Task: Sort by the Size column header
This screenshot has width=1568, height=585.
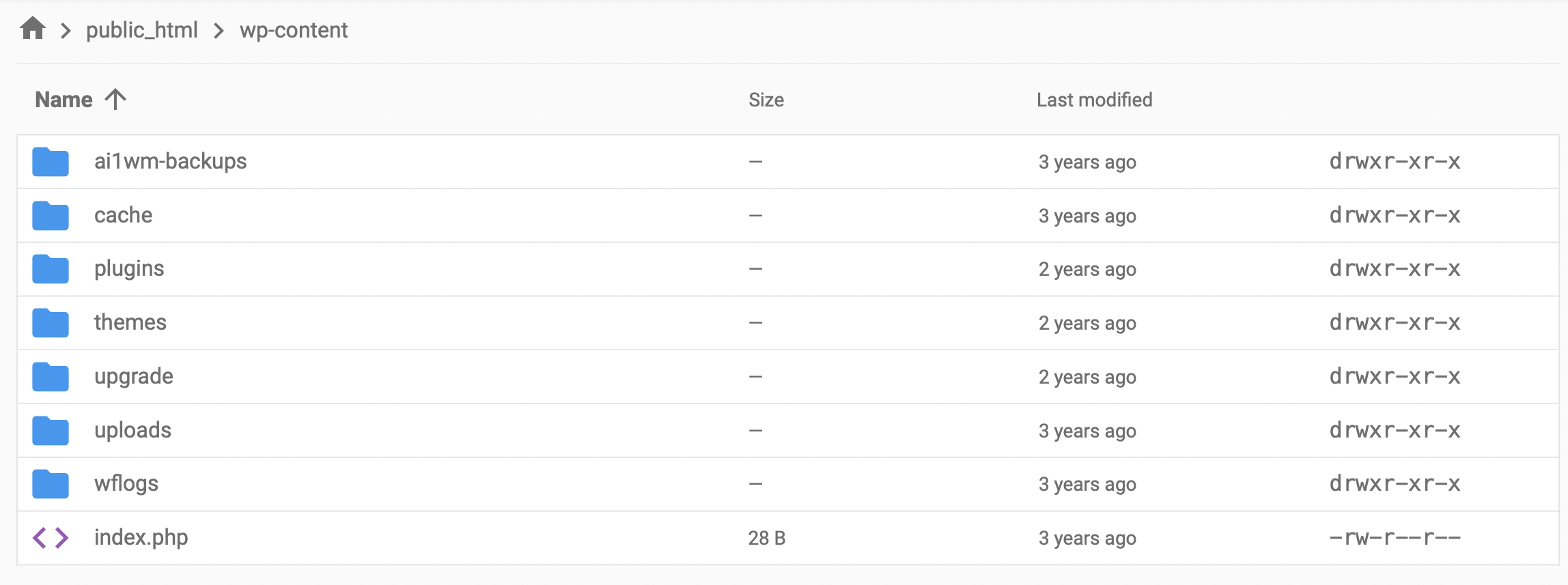Action: click(x=766, y=100)
